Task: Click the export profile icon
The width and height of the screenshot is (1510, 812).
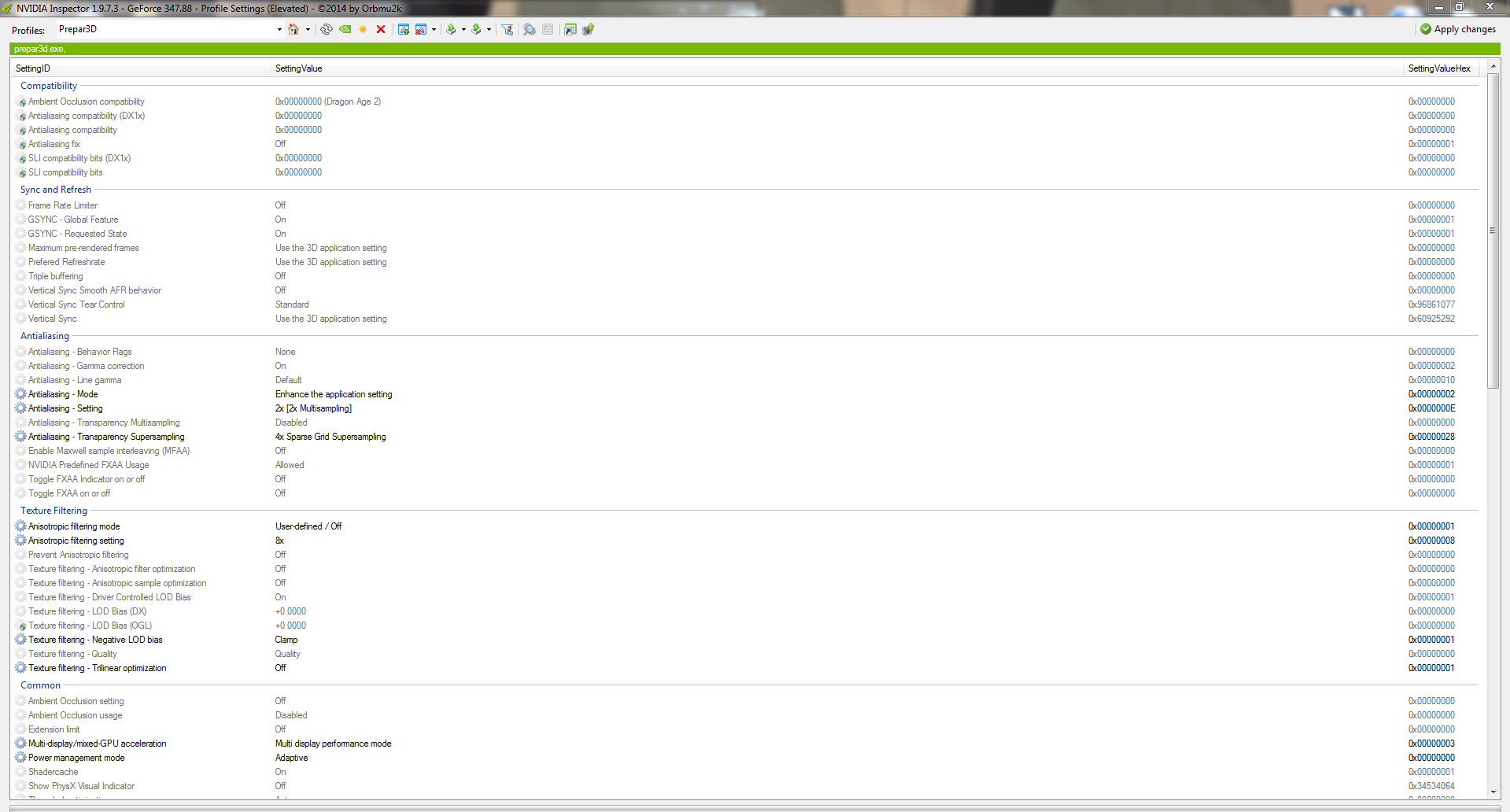Action: pos(451,29)
